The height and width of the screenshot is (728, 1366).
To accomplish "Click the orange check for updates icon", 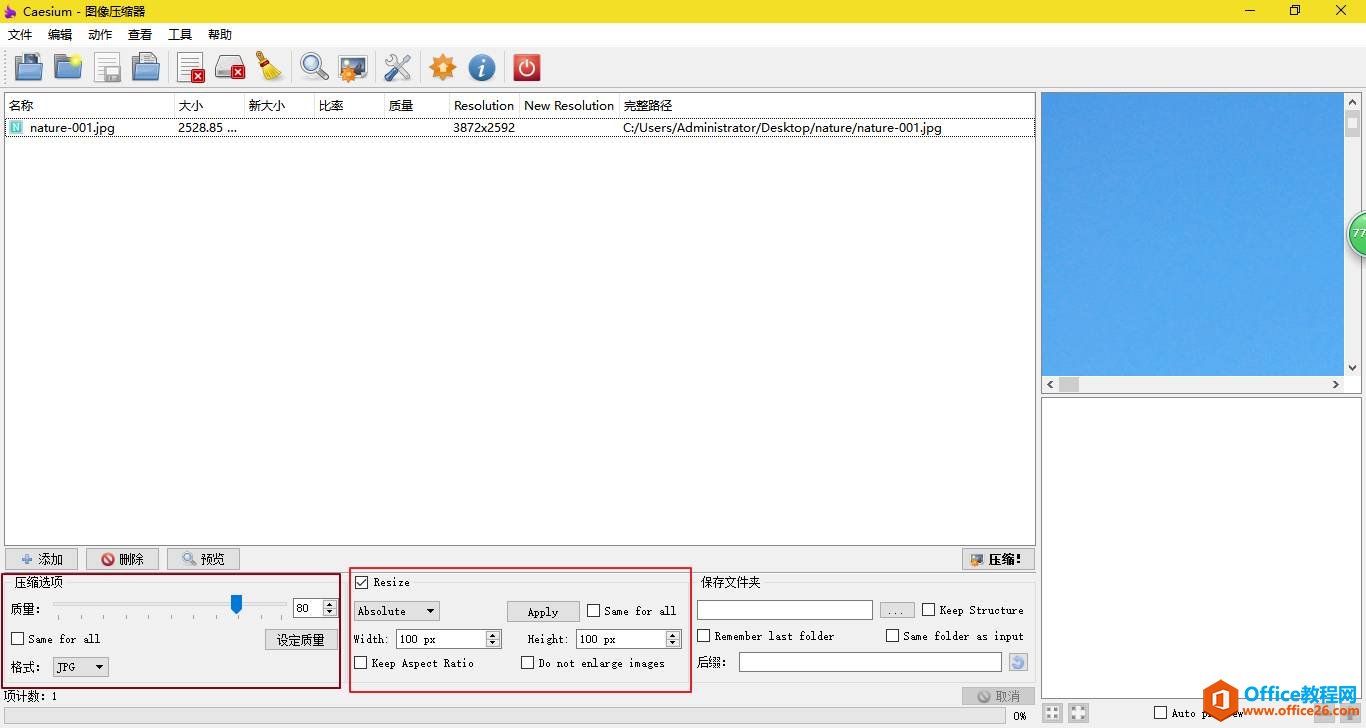I will coord(442,67).
